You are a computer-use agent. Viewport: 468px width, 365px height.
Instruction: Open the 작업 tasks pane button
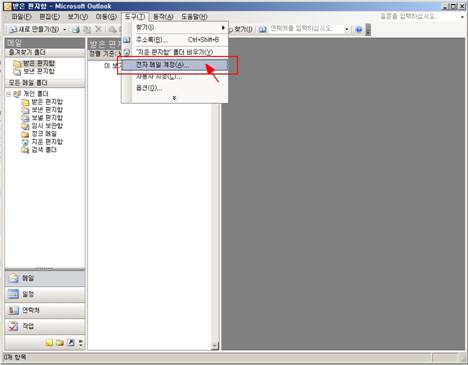point(45,326)
